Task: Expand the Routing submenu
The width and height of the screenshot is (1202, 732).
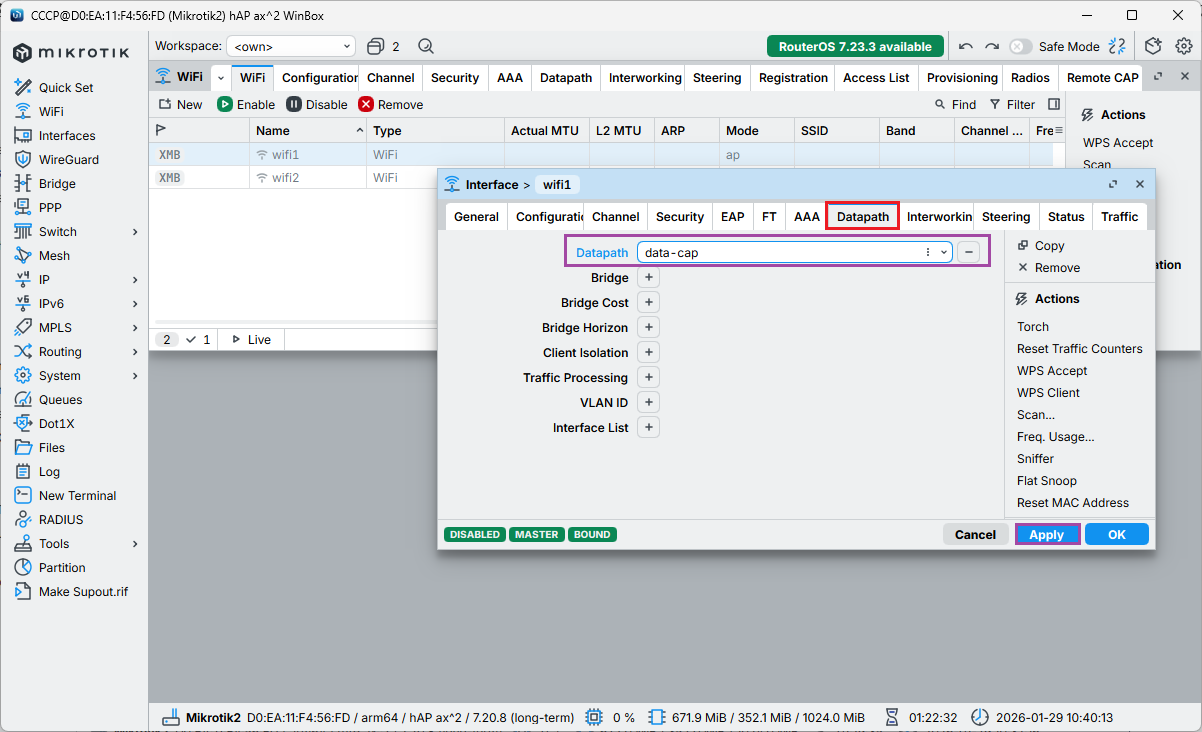Action: (135, 352)
